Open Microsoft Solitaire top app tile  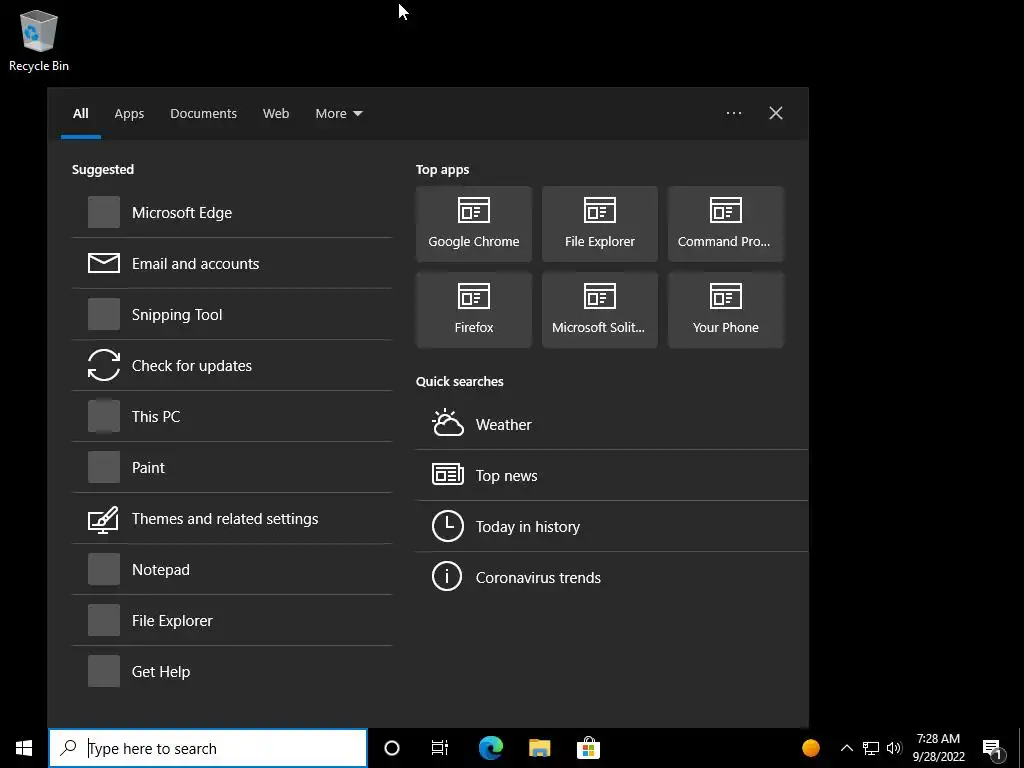coord(600,310)
